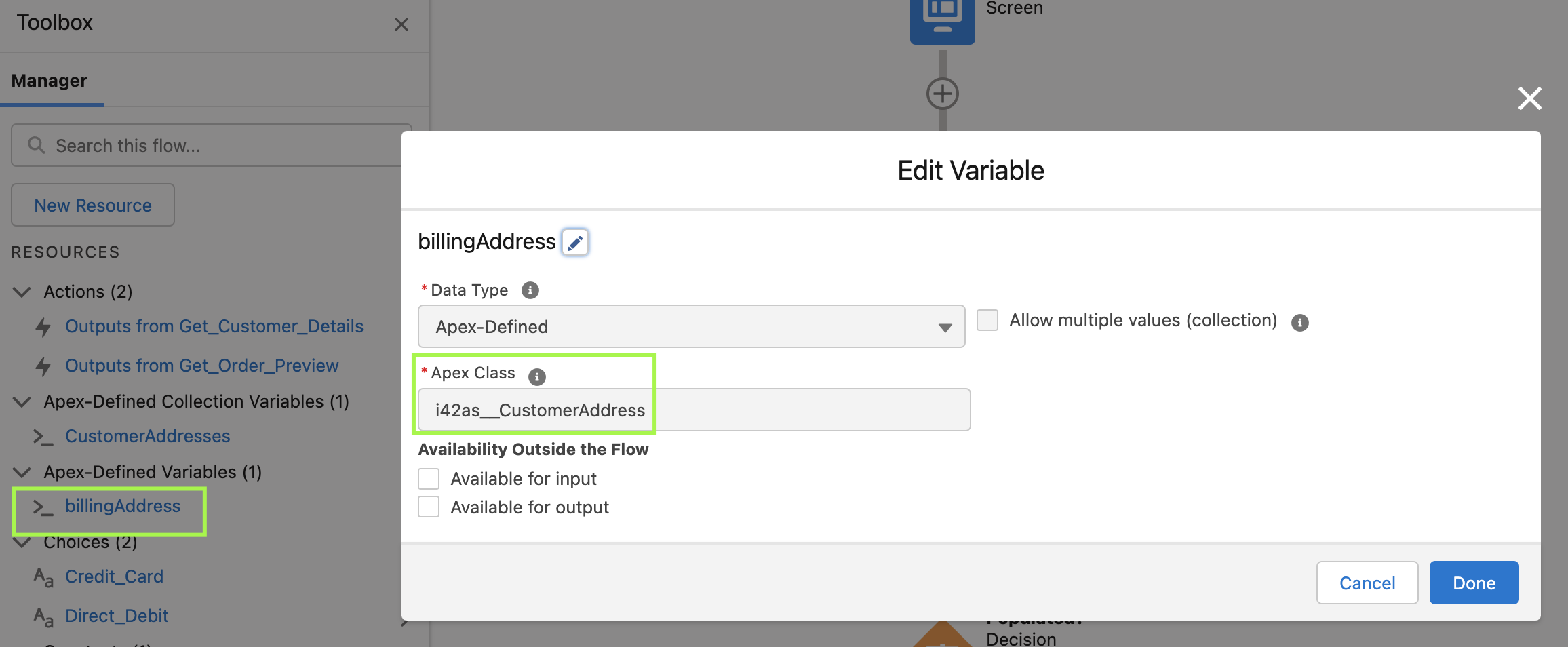Image resolution: width=1568 pixels, height=647 pixels.
Task: Click the RESOURCES heading text
Action: [66, 252]
